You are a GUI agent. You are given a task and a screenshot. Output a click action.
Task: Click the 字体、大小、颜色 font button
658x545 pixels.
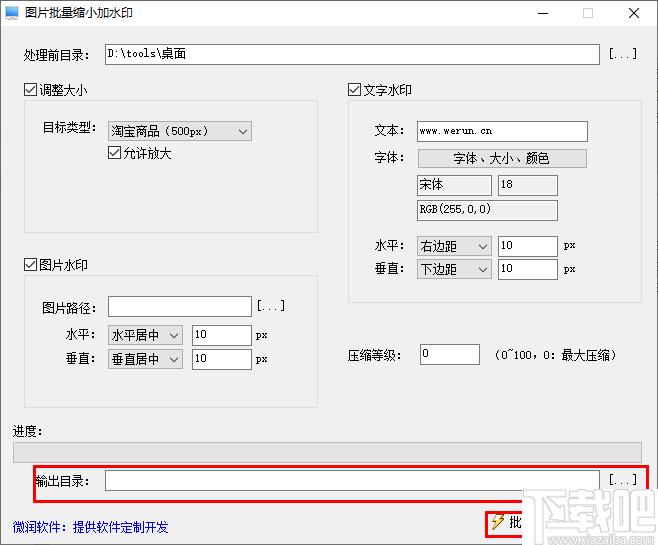[502, 158]
